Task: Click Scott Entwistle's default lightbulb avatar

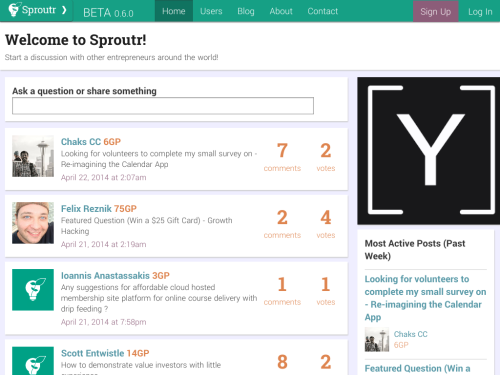Action: [33, 361]
